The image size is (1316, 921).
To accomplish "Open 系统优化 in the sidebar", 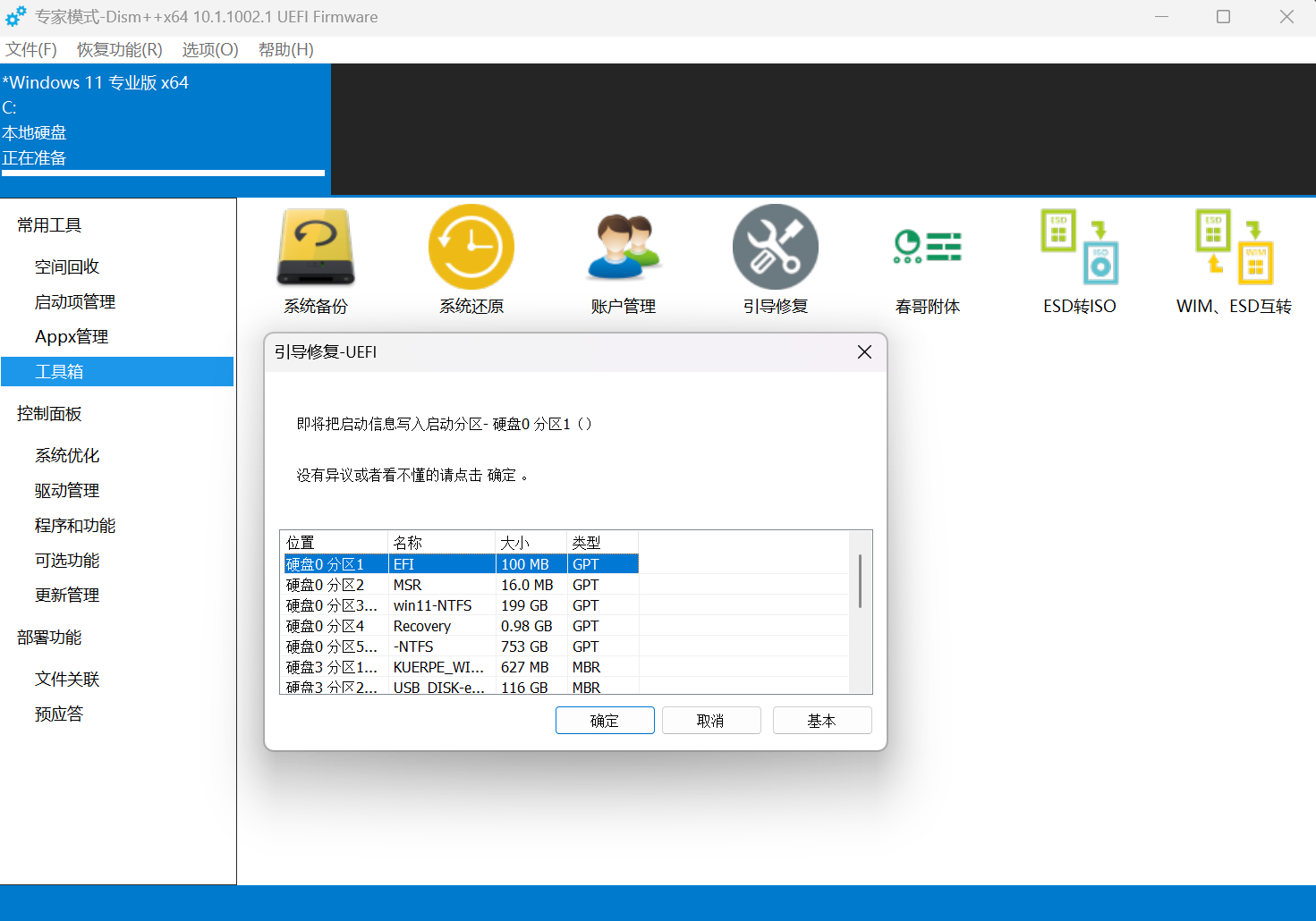I will (x=117, y=455).
